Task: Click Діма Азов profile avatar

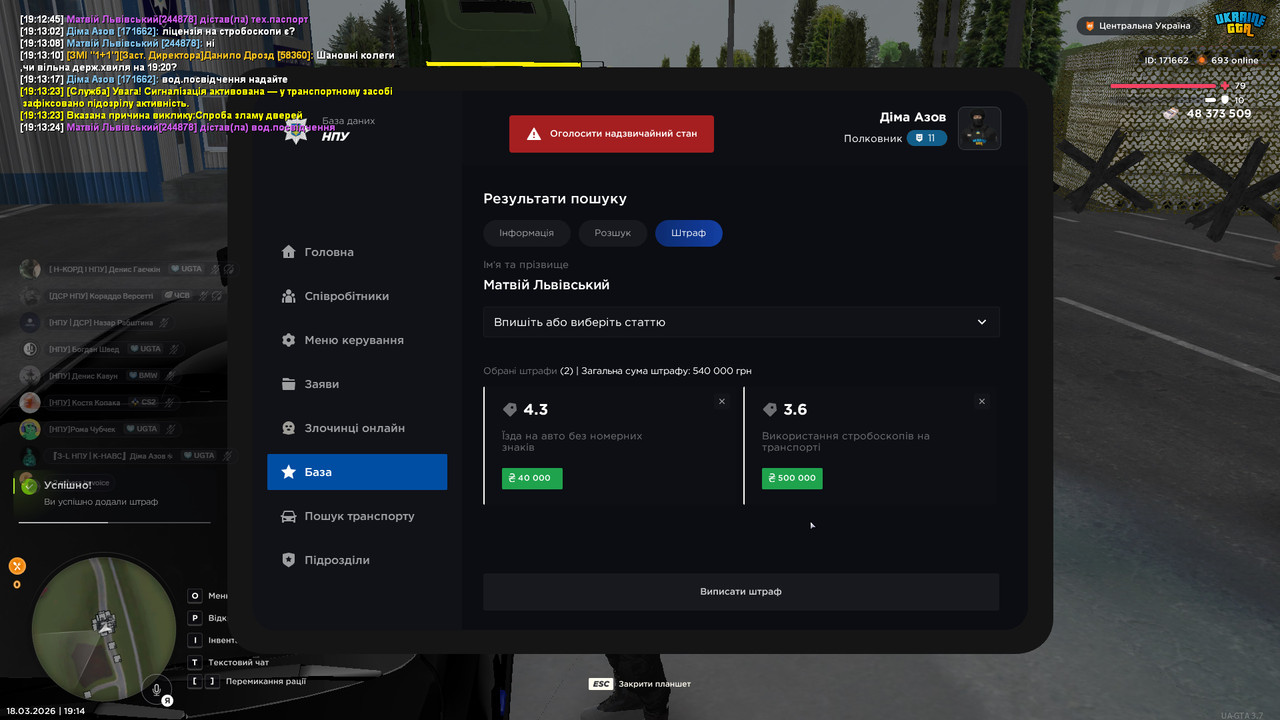Action: [x=979, y=128]
